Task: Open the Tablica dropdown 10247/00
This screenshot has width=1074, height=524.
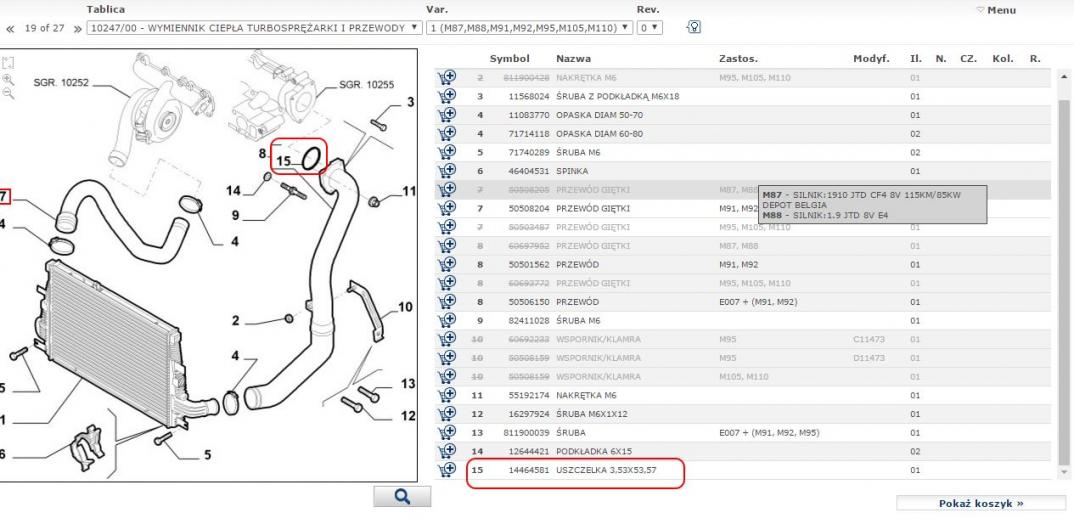Action: point(254,28)
